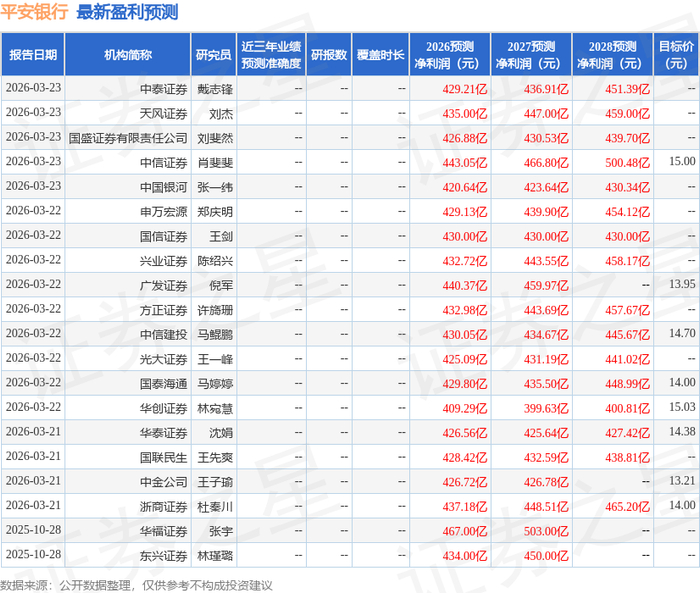This screenshot has height=593, width=700.
Task: Click the 14.38 target price value
Action: [x=682, y=431]
